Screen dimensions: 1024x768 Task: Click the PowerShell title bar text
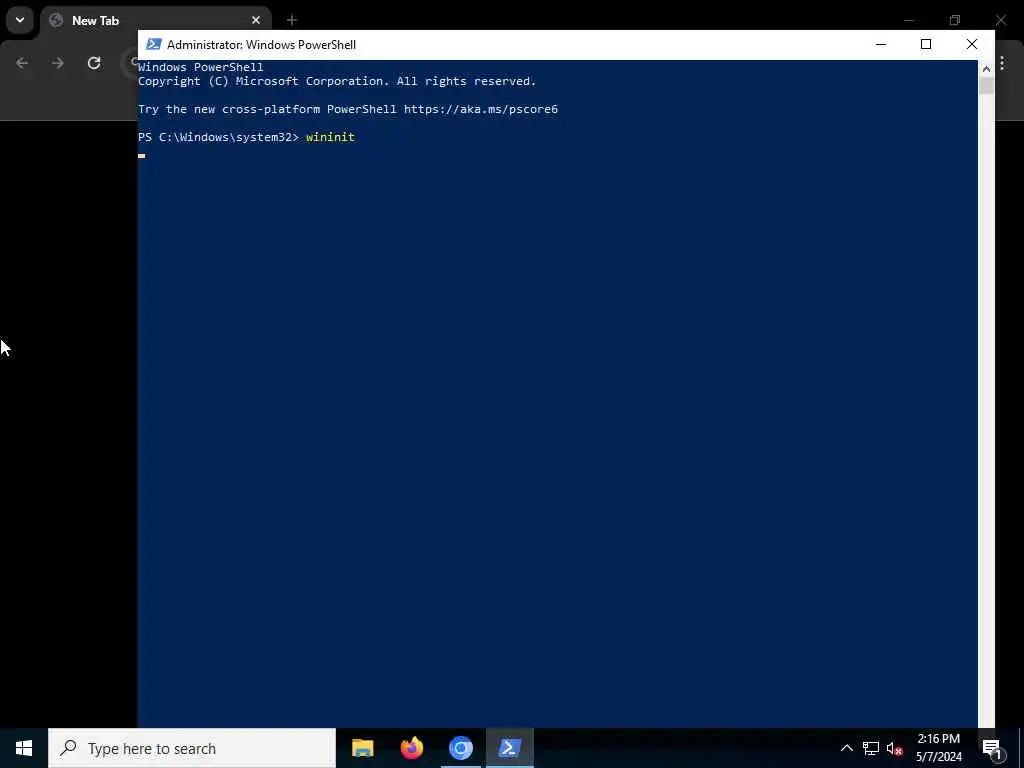(x=261, y=44)
